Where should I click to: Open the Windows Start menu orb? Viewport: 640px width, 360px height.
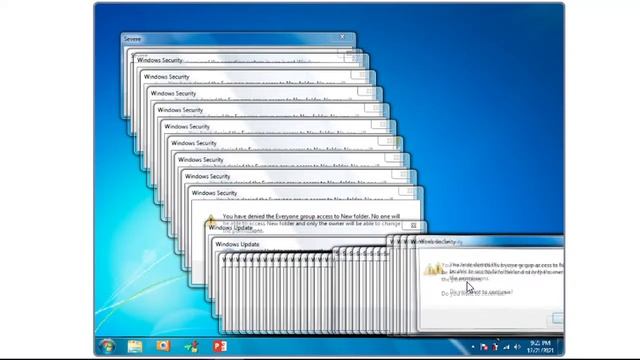[108, 347]
